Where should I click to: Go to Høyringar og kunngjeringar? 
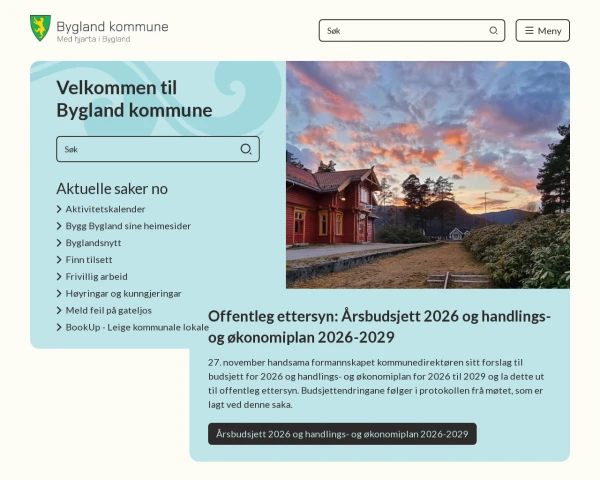[124, 294]
